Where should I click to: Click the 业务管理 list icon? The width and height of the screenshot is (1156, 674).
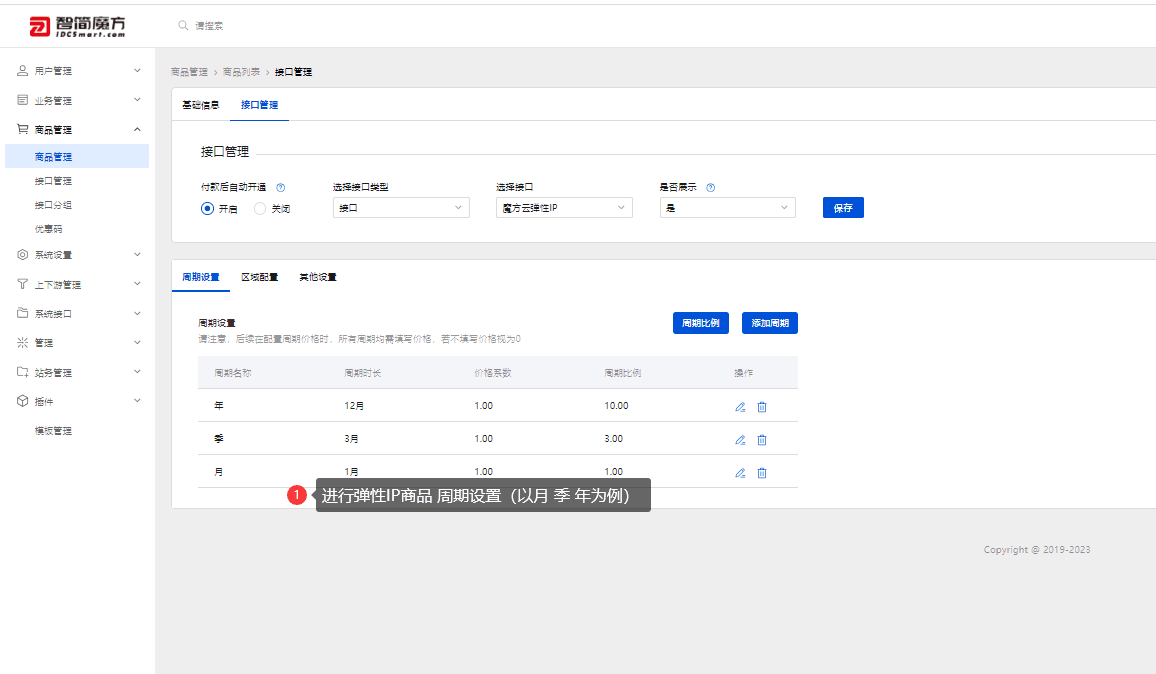click(x=22, y=100)
